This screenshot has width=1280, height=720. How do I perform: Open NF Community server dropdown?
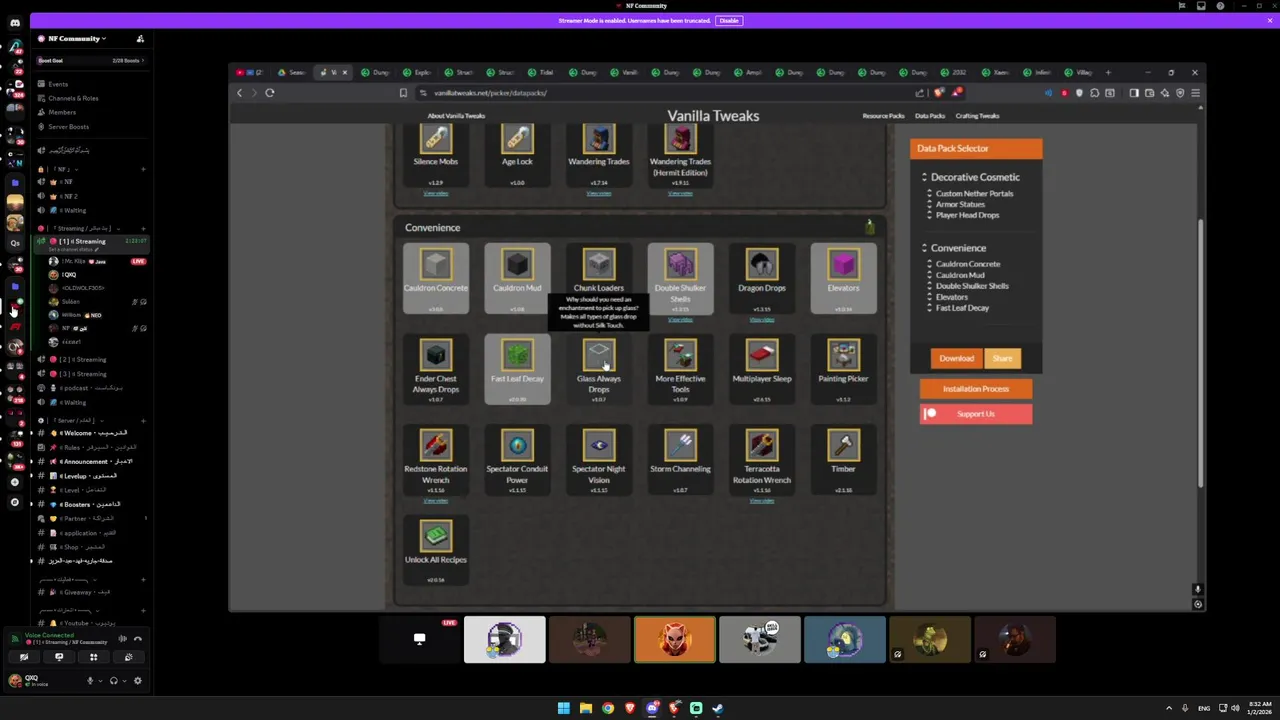76,38
